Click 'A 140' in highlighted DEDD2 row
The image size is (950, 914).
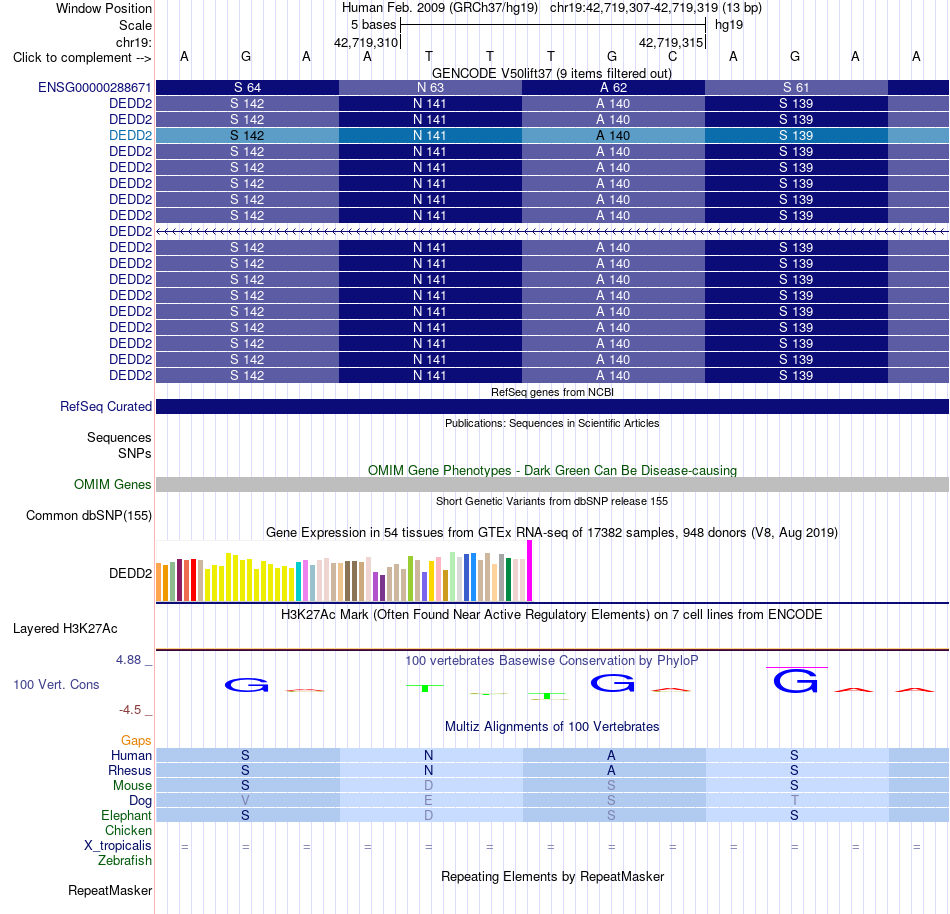(613, 135)
